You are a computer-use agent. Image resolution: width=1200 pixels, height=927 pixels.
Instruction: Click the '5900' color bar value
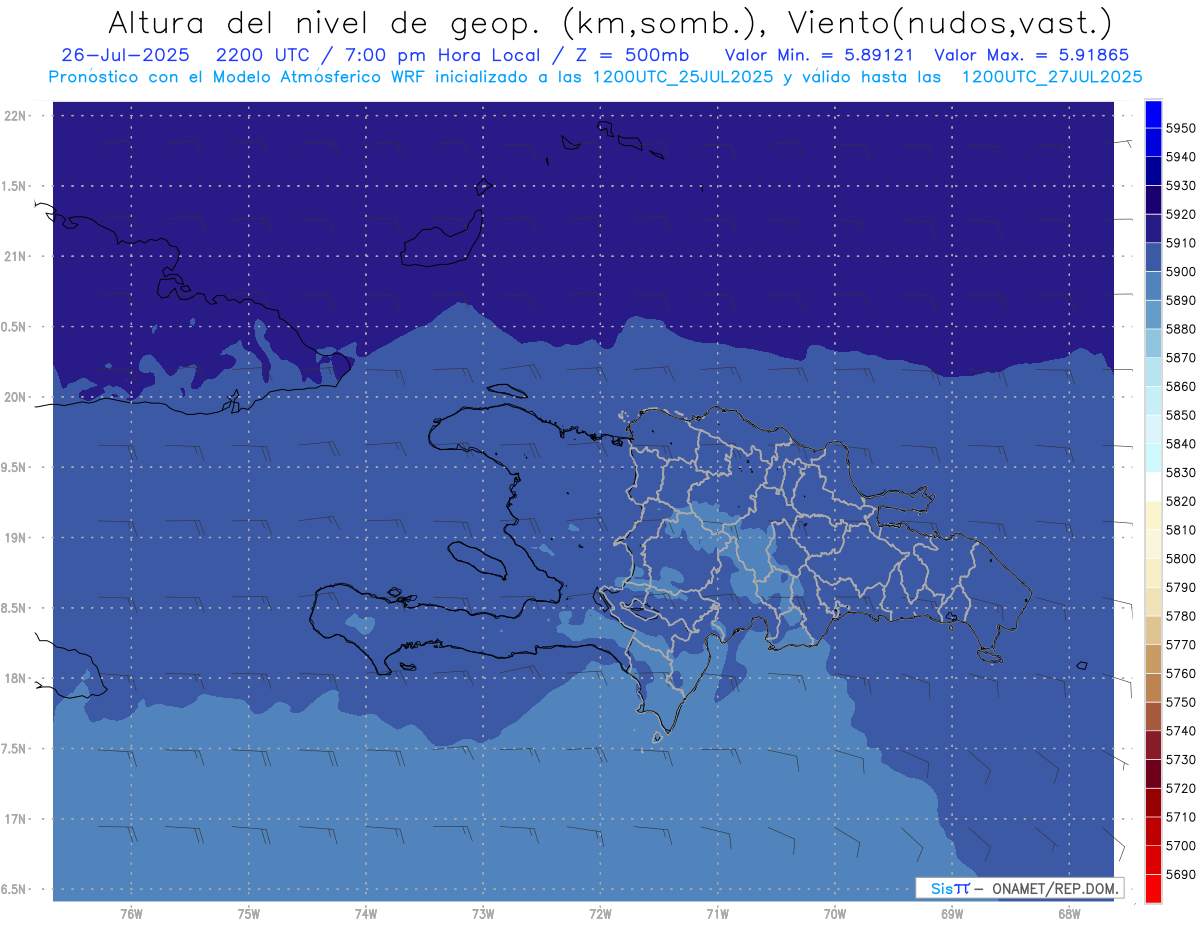tap(1180, 271)
